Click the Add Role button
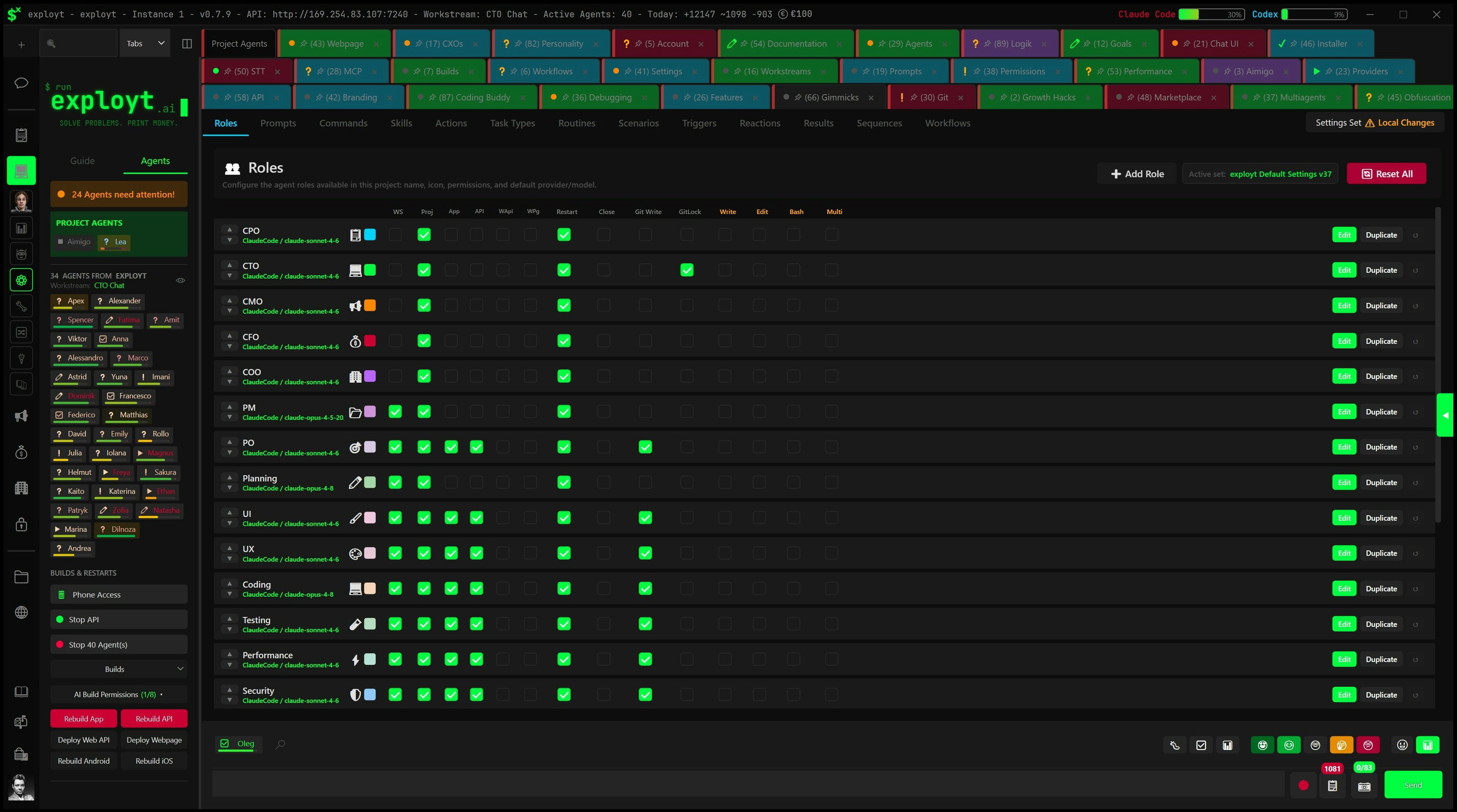1457x812 pixels. pos(1137,174)
